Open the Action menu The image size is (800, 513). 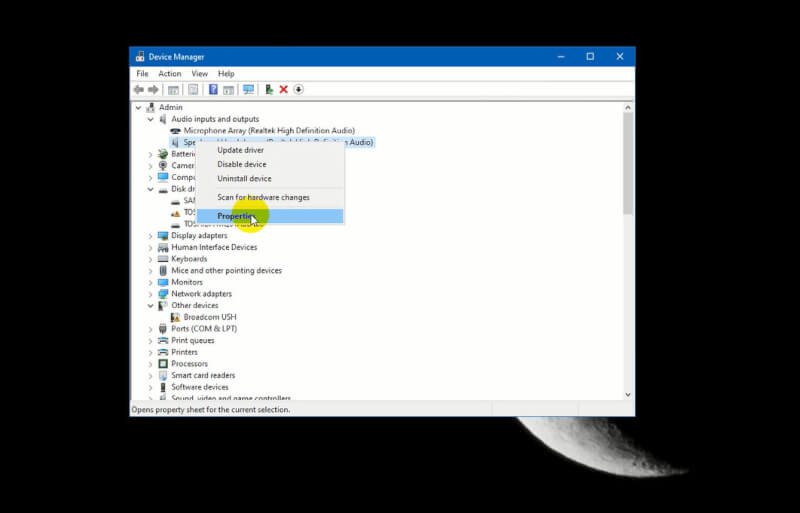[169, 74]
